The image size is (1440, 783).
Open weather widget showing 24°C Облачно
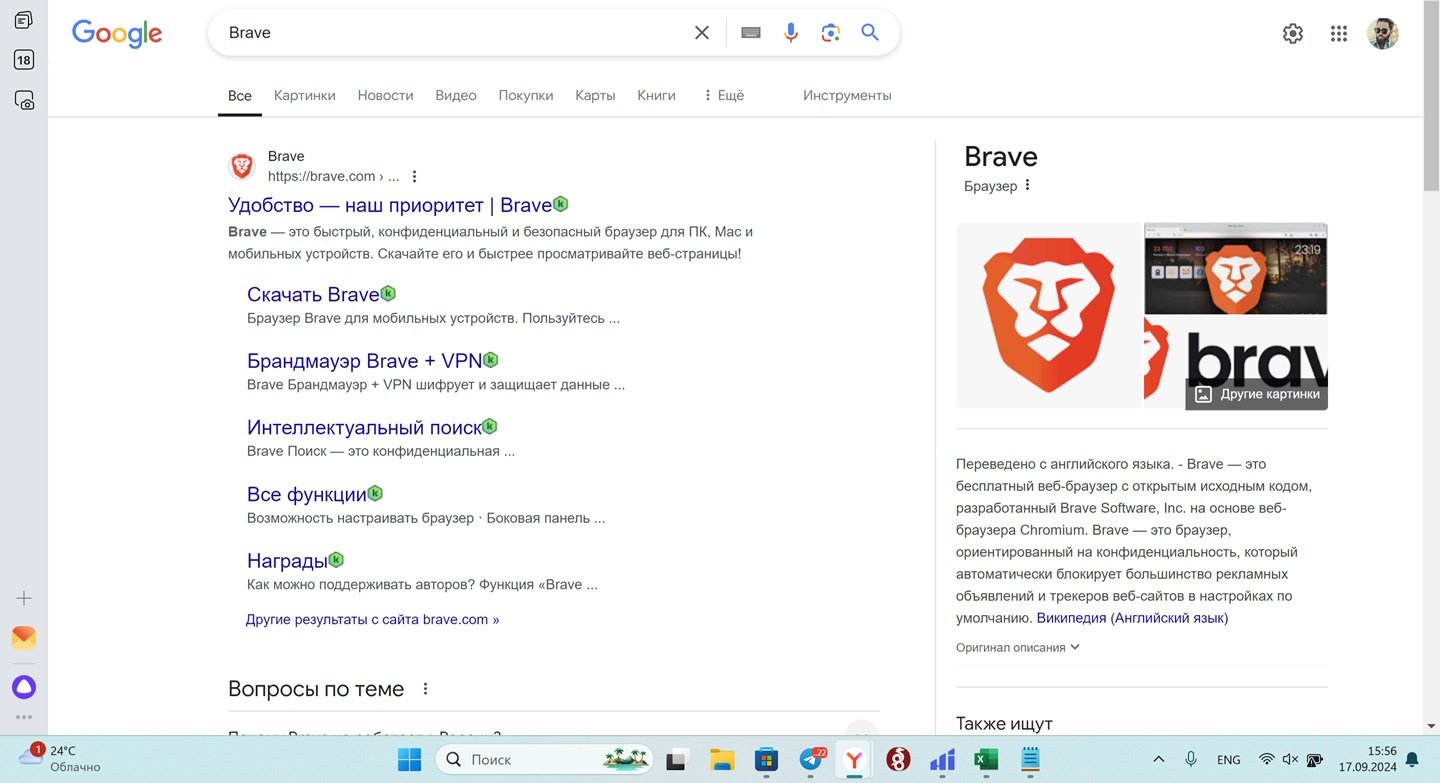[x=62, y=758]
